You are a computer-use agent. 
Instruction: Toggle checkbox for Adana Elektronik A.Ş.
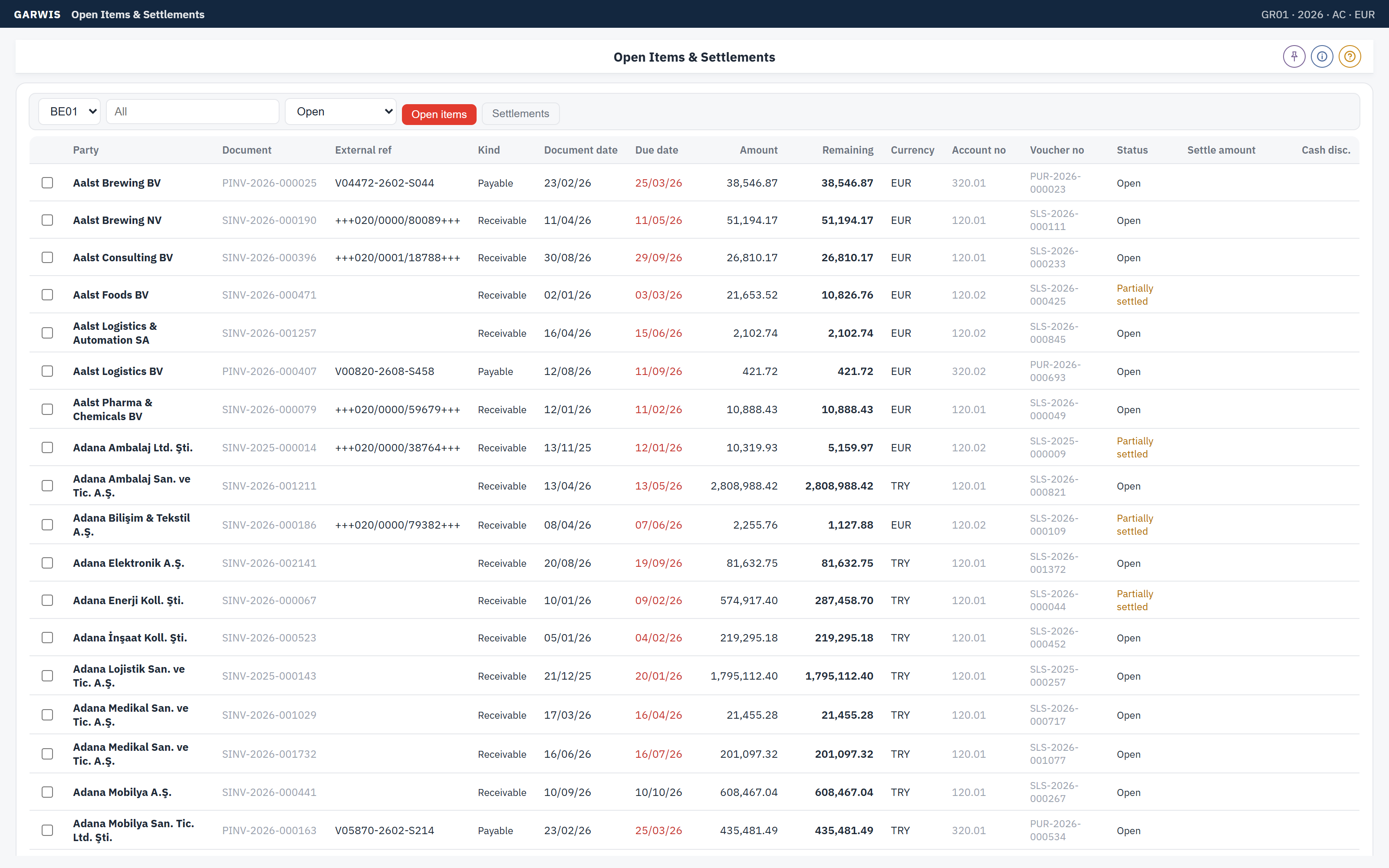pyautogui.click(x=47, y=563)
